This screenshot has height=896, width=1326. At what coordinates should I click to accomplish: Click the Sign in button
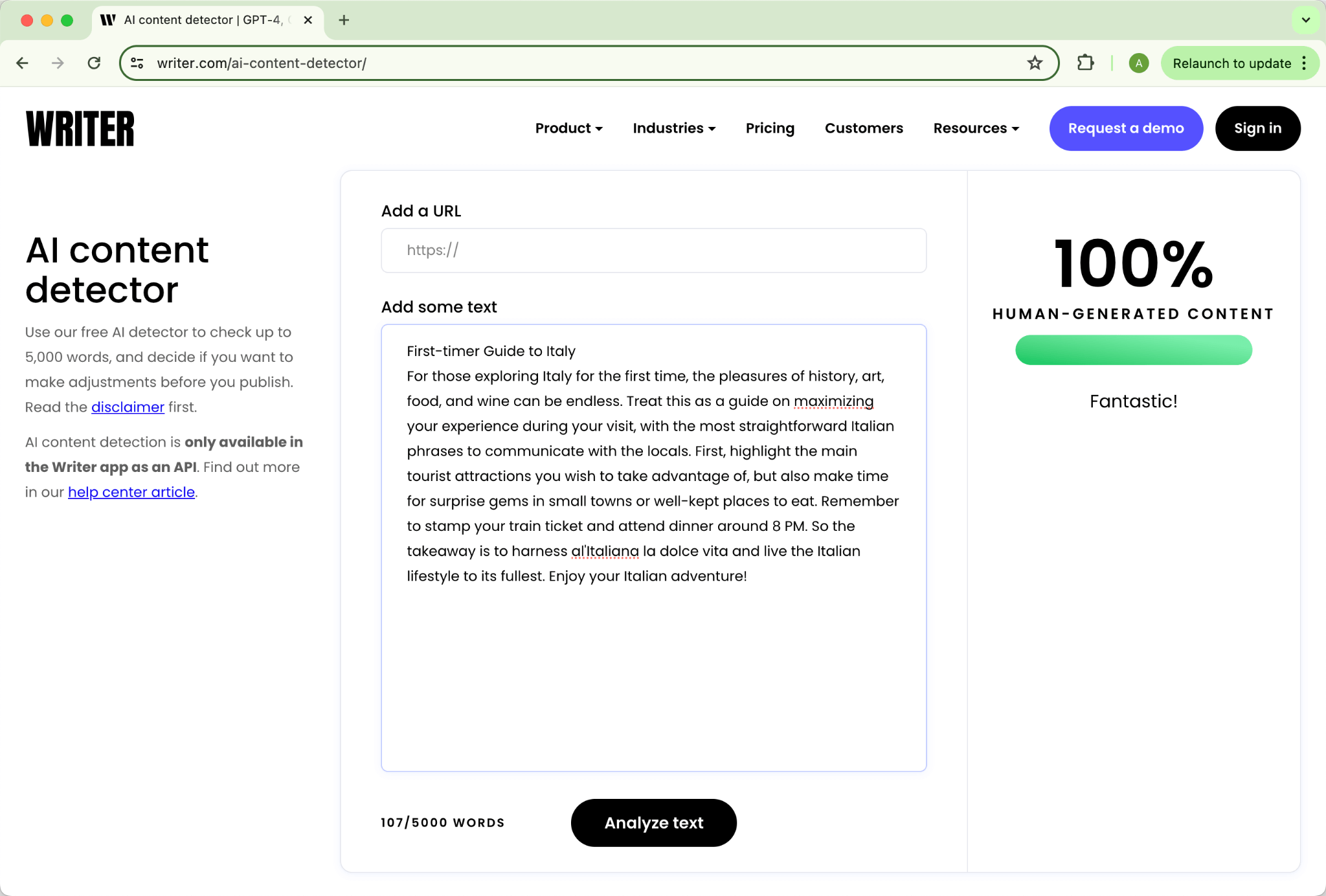[x=1257, y=128]
